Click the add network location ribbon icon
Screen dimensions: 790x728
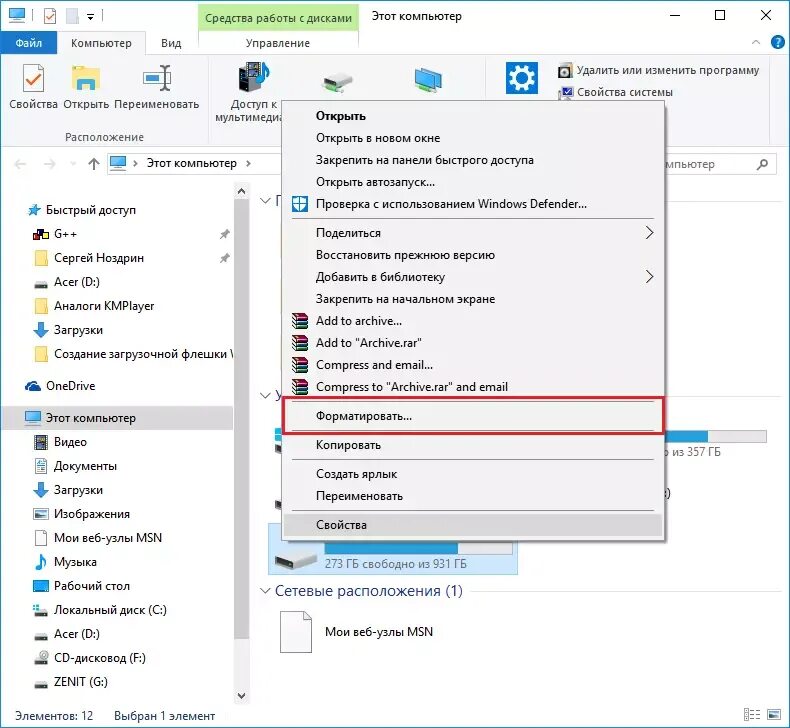pos(428,81)
